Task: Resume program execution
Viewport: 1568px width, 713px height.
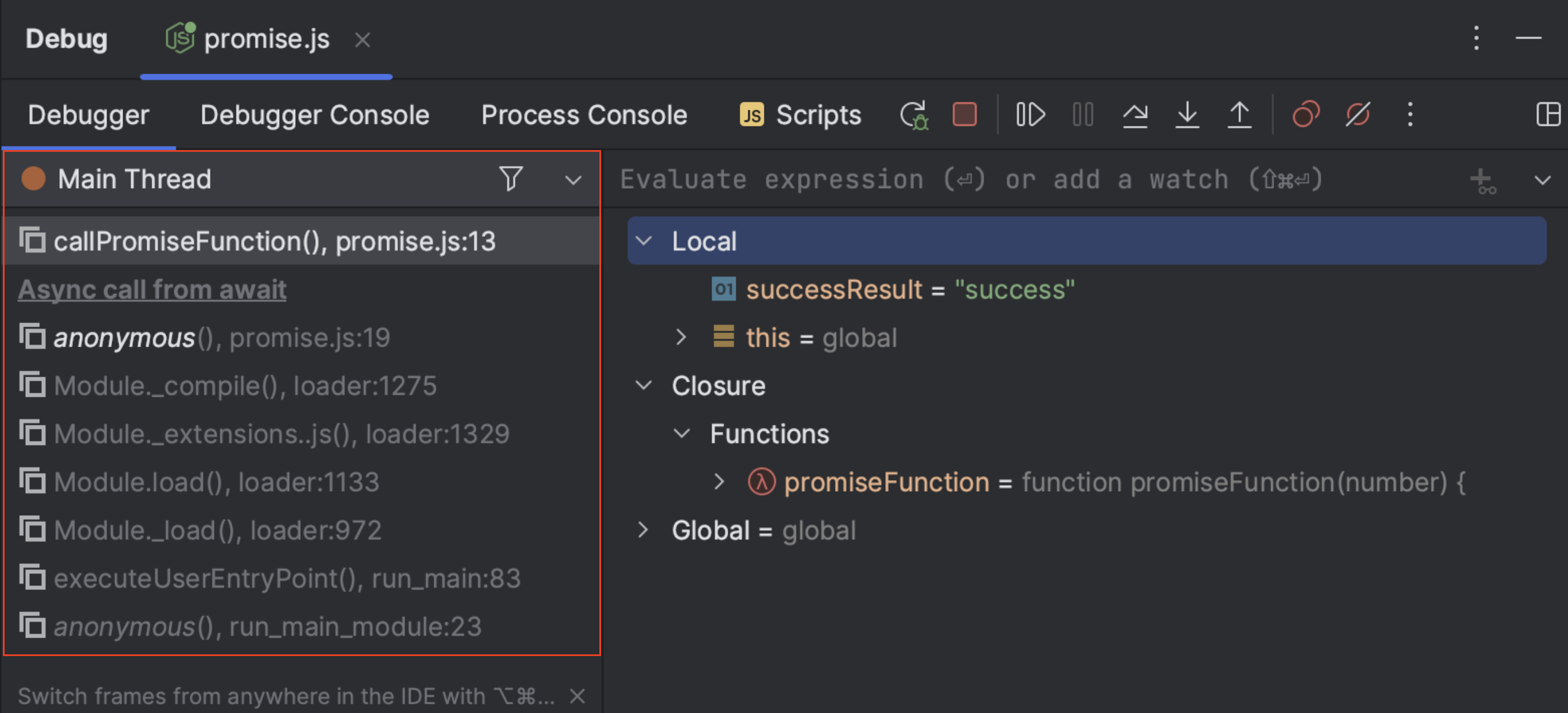Action: [1031, 114]
